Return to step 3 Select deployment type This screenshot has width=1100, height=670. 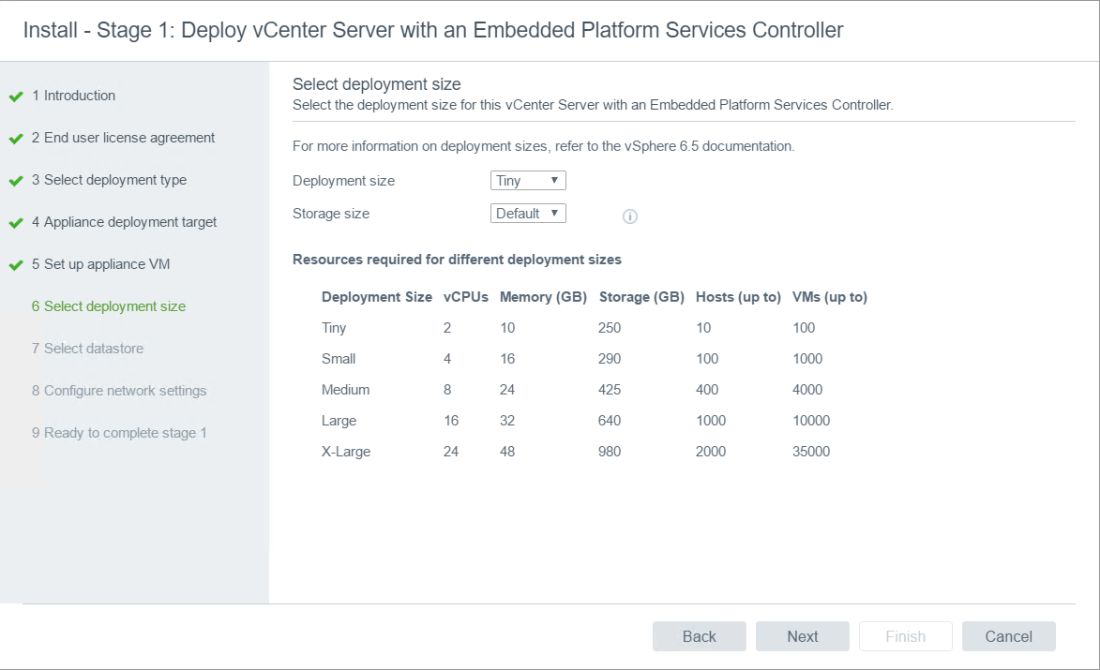pyautogui.click(x=114, y=180)
